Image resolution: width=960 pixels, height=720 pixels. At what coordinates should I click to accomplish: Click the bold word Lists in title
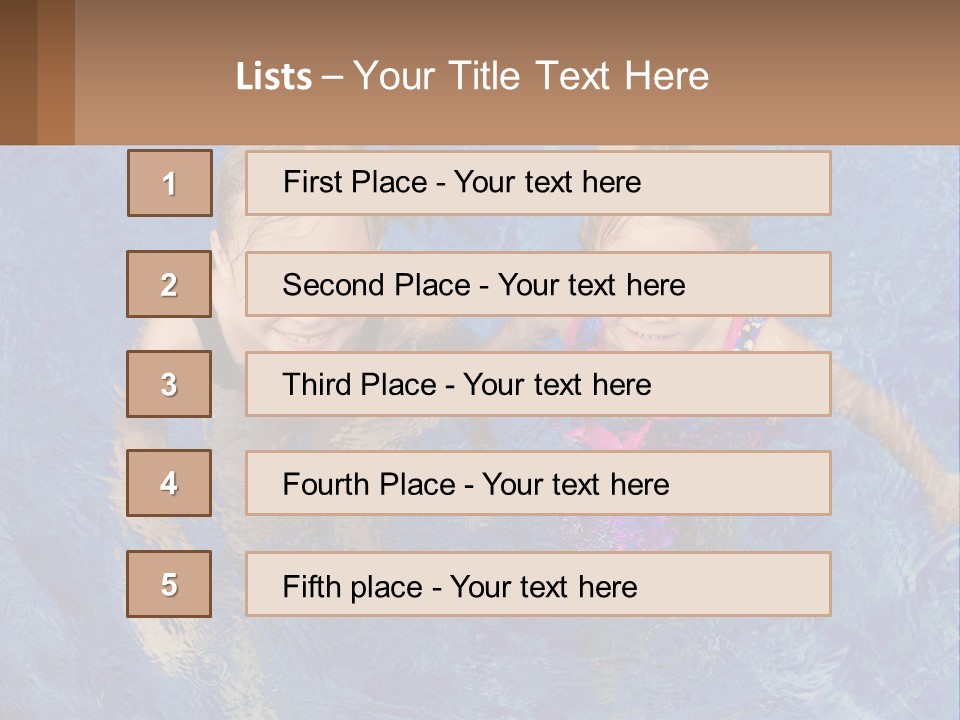274,77
